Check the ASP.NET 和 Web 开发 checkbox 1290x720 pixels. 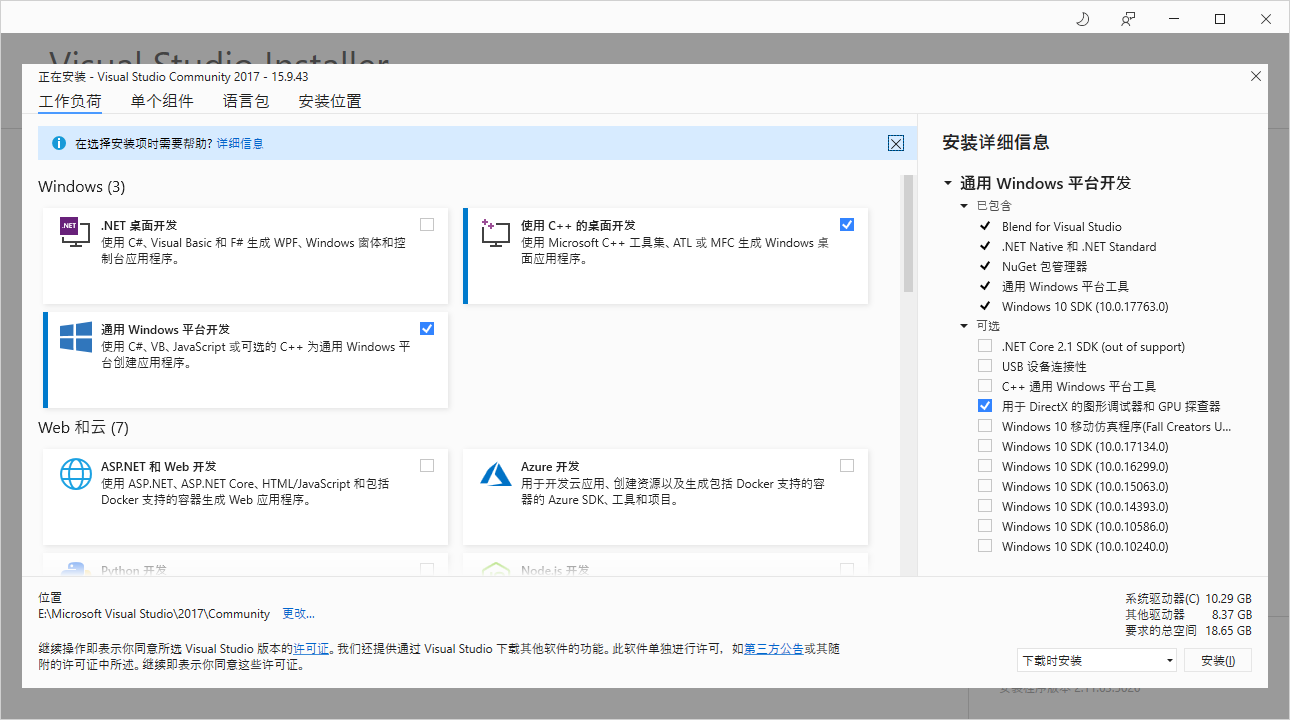427,465
